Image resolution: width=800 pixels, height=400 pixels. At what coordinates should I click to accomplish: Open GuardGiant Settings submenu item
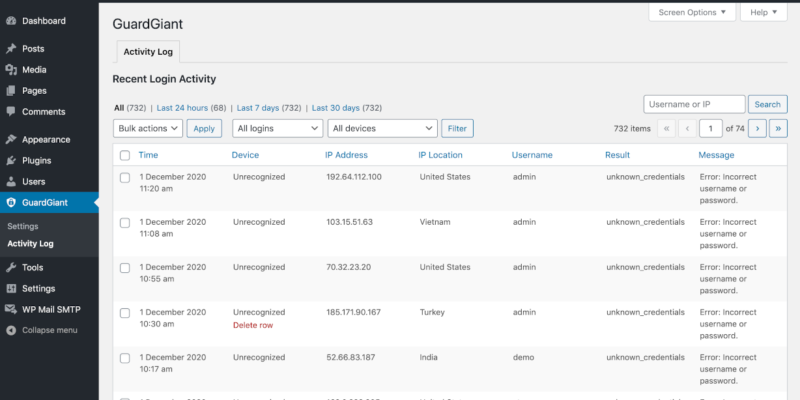[23, 226]
